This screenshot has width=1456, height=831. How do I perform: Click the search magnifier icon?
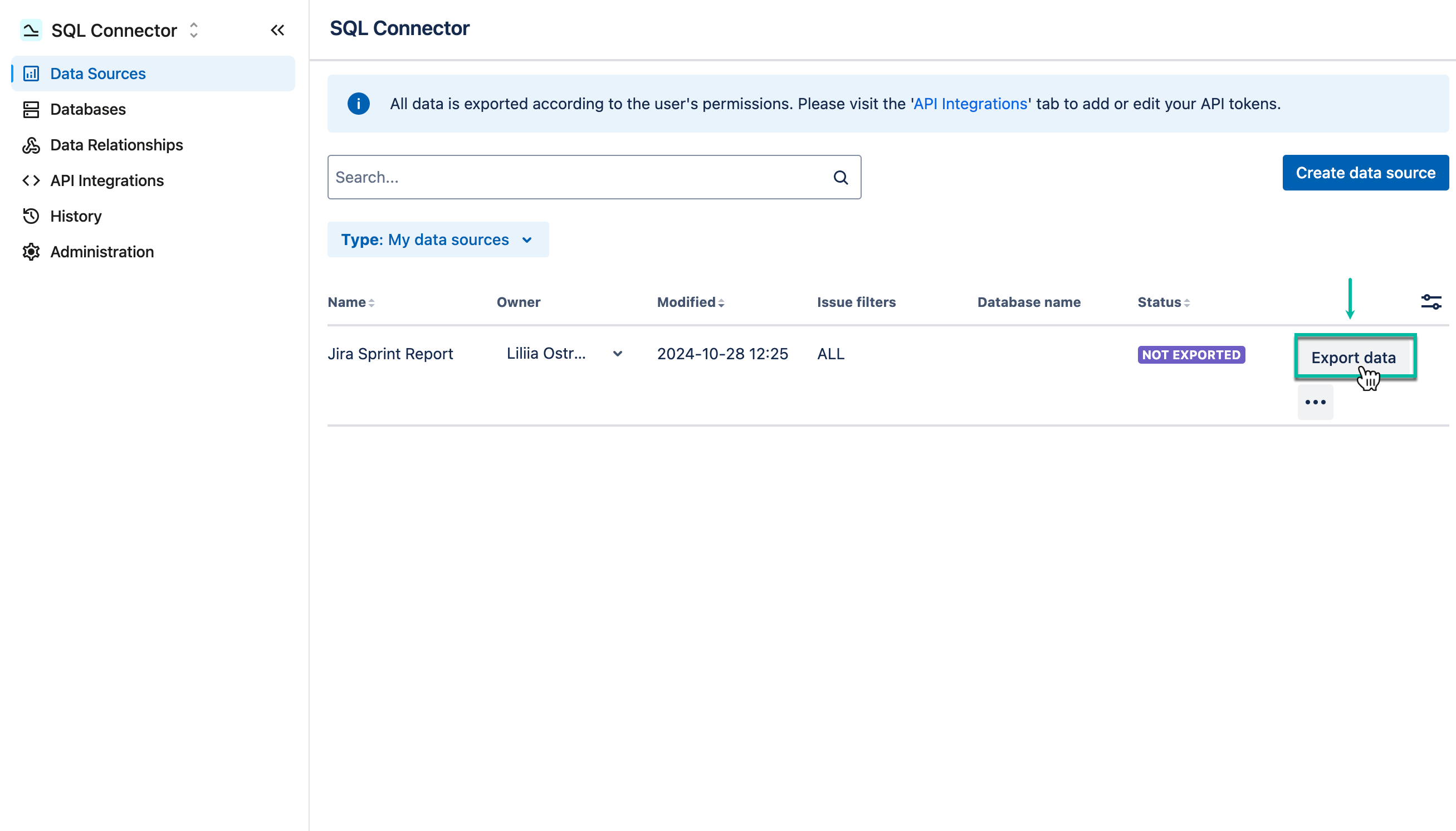pos(841,177)
